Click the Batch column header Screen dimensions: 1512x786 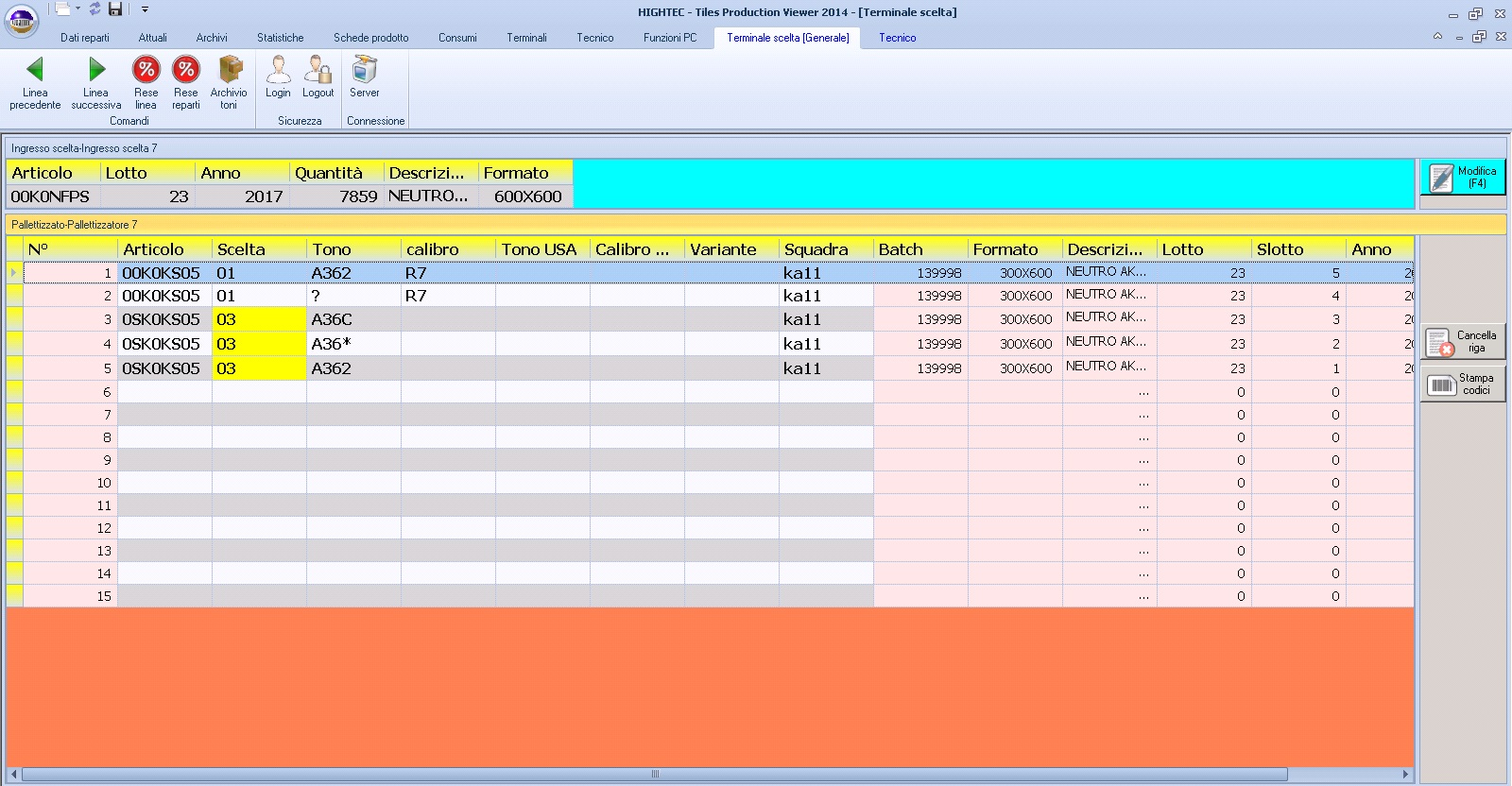click(920, 249)
